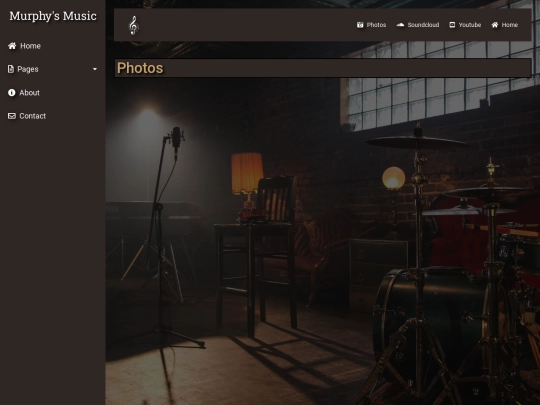Image resolution: width=540 pixels, height=405 pixels.
Task: Click the house icon in top navbar
Action: (x=495, y=25)
